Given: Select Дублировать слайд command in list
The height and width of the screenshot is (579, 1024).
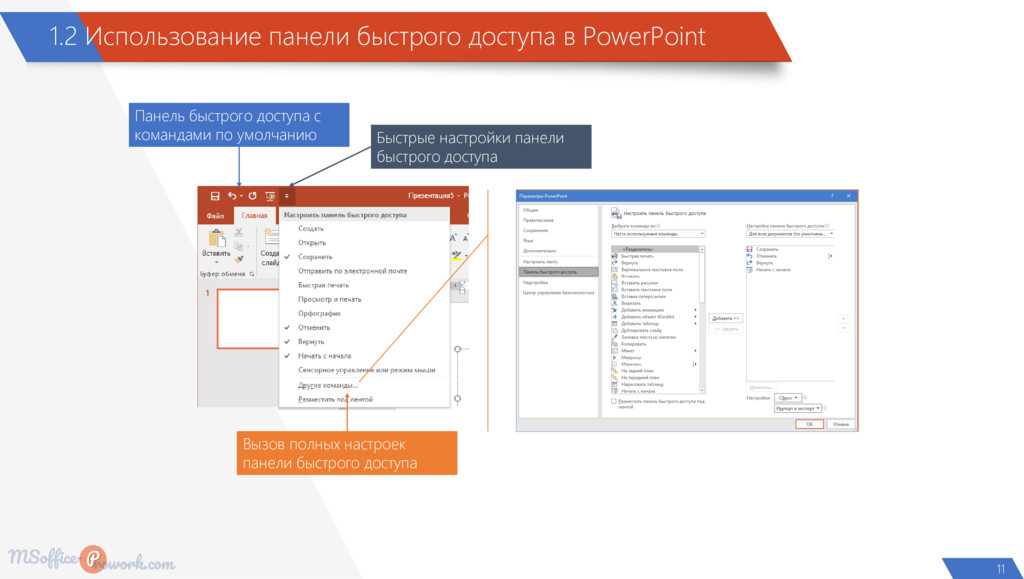Looking at the screenshot, I should [x=655, y=330].
